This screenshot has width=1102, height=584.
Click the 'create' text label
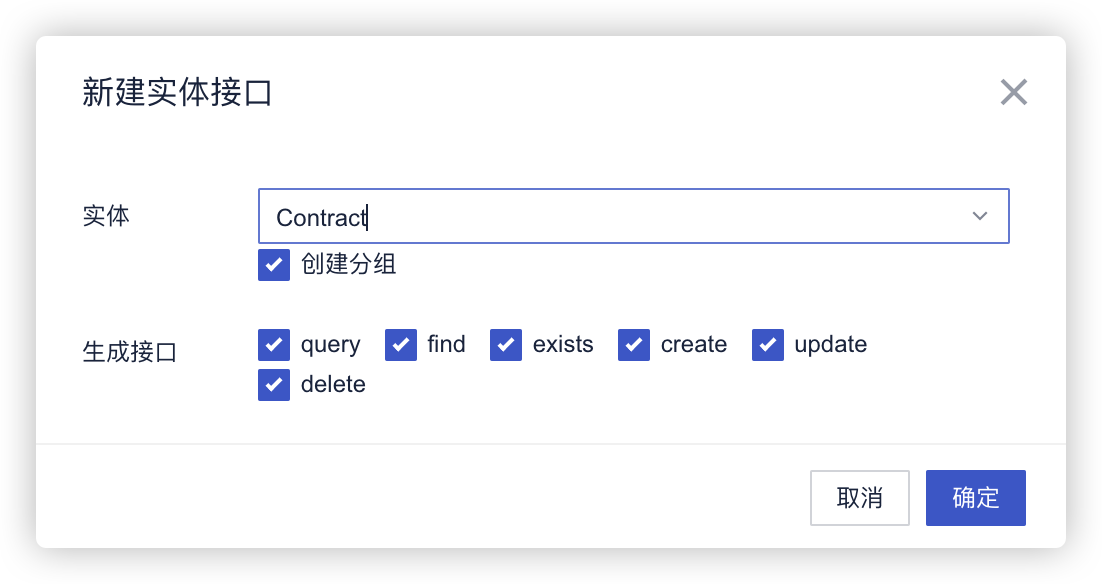pos(694,345)
